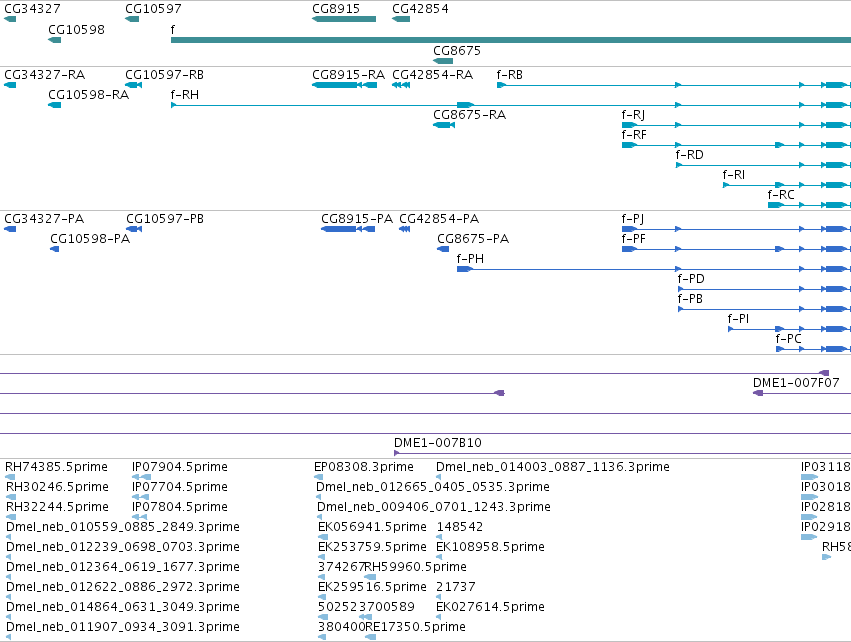
Task: Select the CG8675-RA transcript label
Action: pyautogui.click(x=469, y=115)
